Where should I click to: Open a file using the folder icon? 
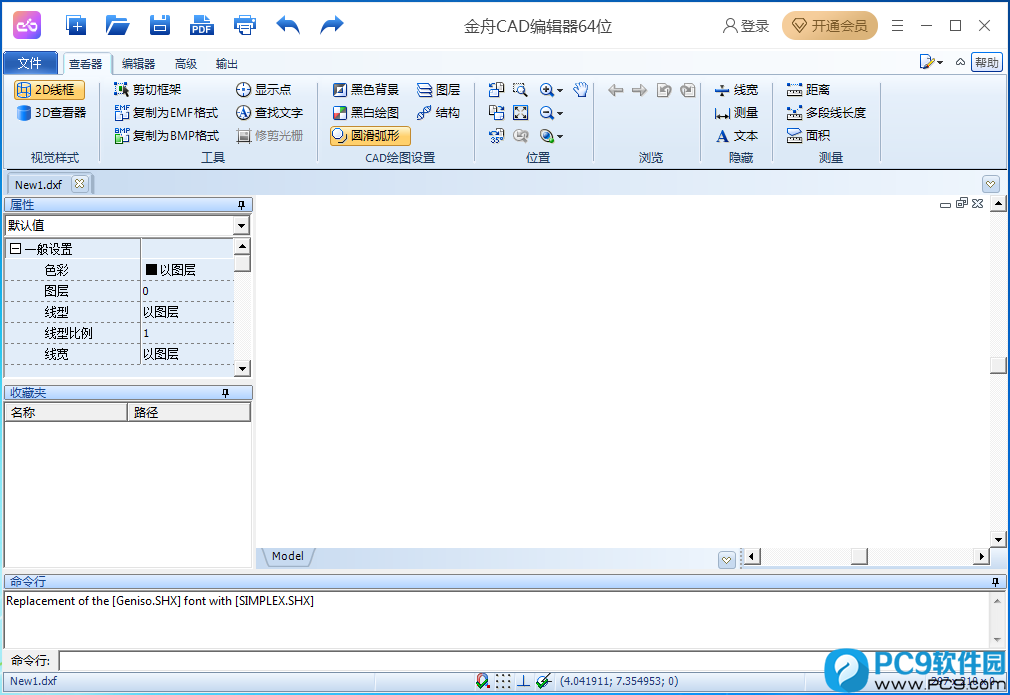(117, 25)
